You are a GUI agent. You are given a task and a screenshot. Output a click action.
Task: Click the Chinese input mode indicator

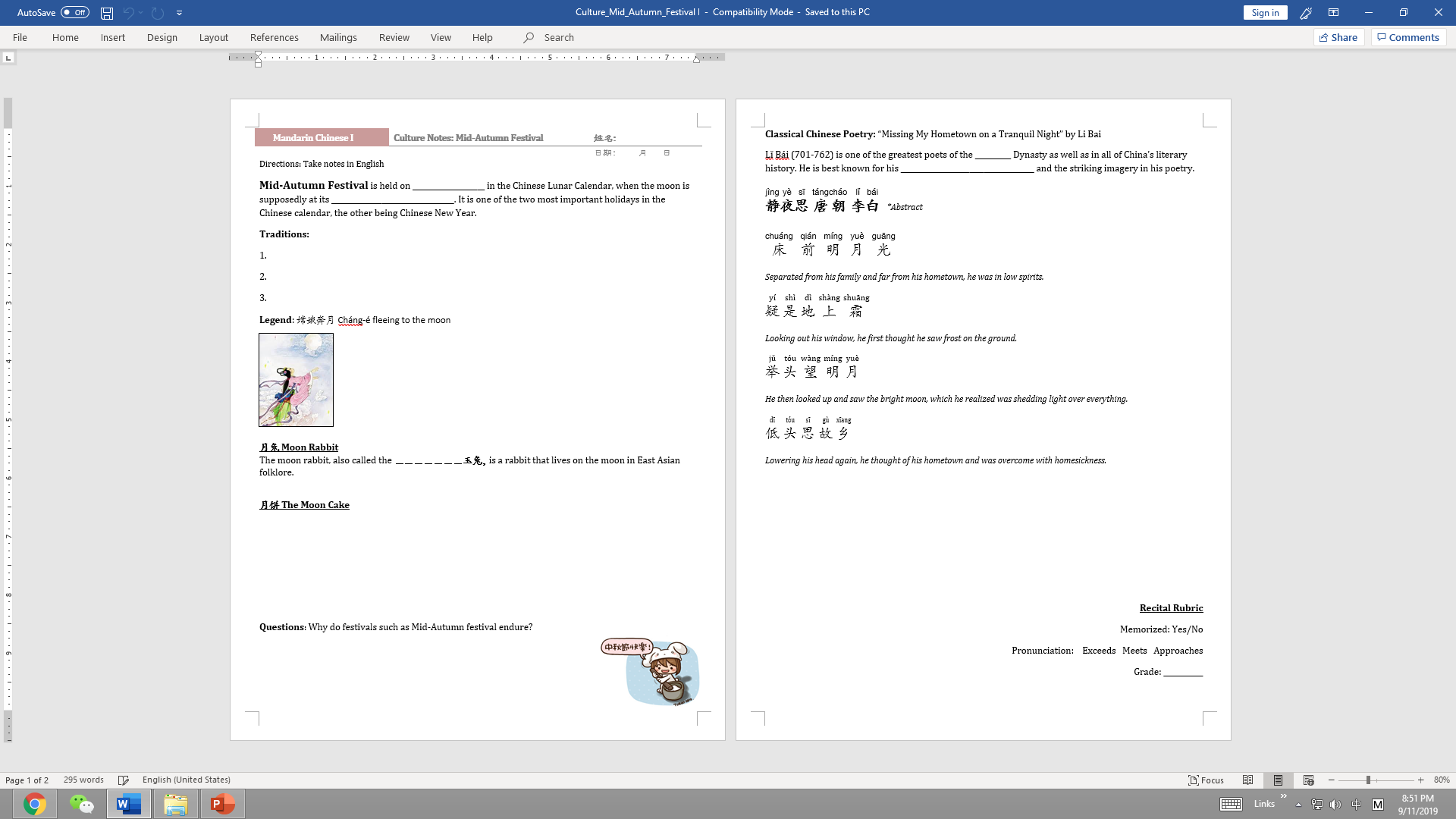click(x=1356, y=805)
